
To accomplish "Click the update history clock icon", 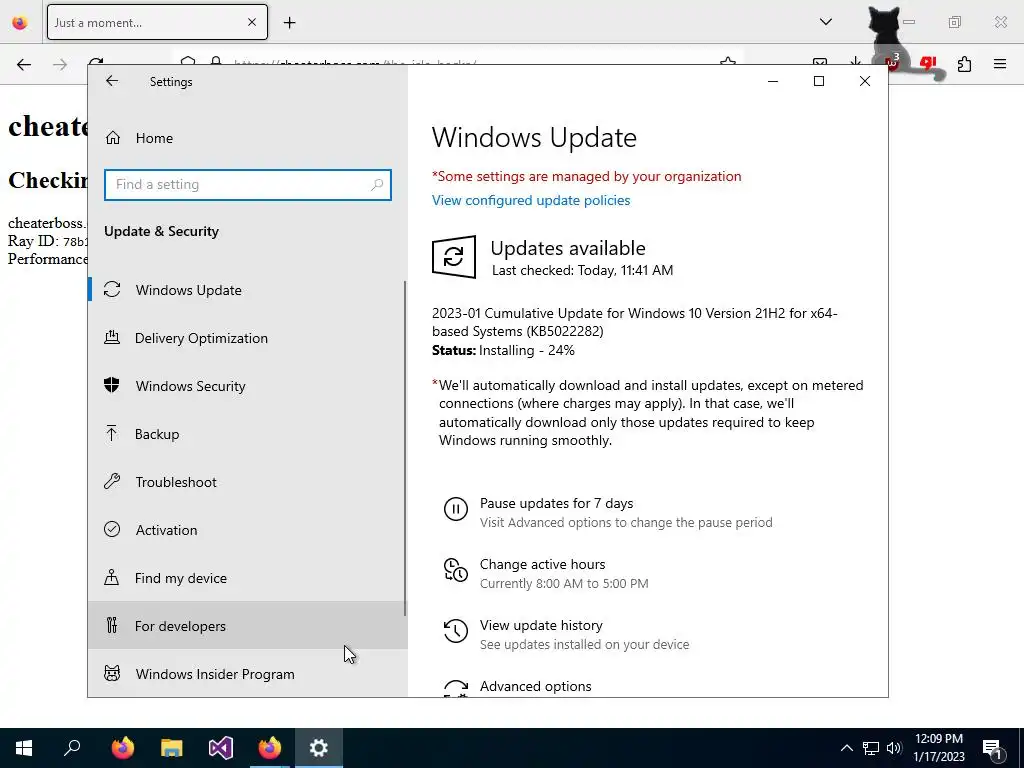I will 456,631.
